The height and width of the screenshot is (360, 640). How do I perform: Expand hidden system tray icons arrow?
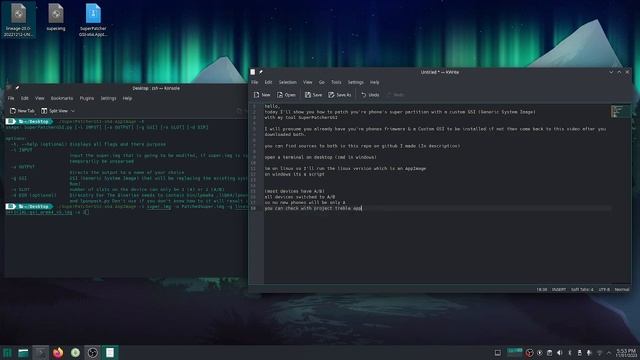tap(609, 353)
